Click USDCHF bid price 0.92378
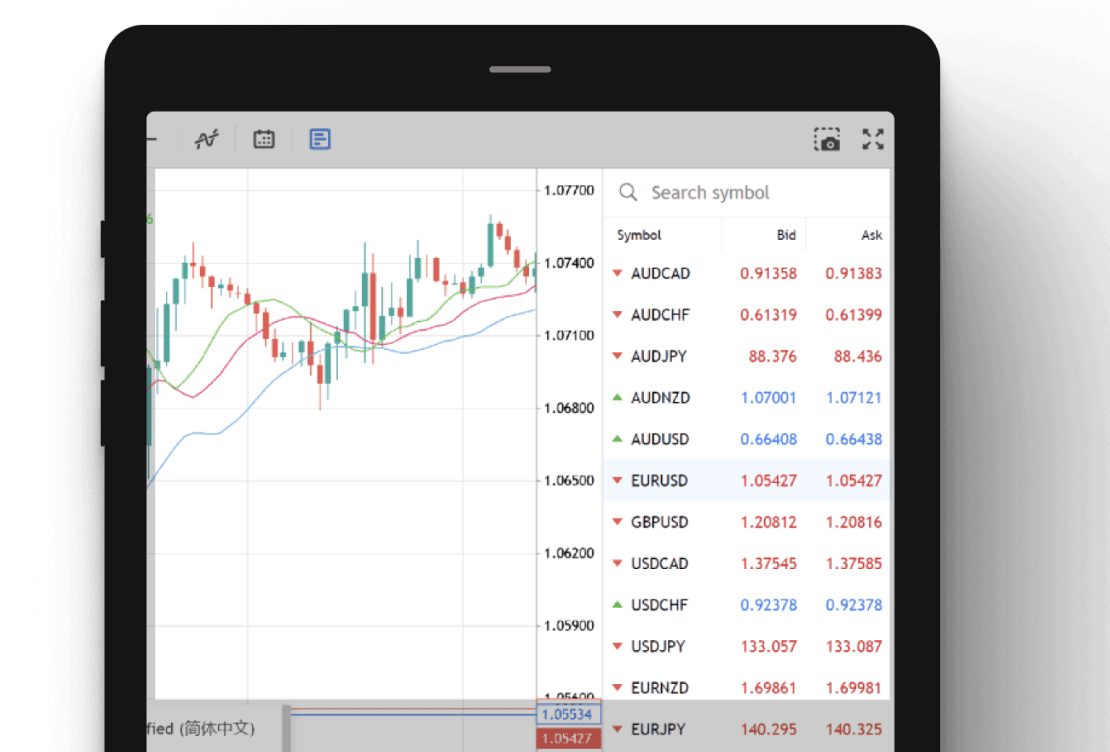Image resolution: width=1110 pixels, height=752 pixels. click(x=768, y=605)
